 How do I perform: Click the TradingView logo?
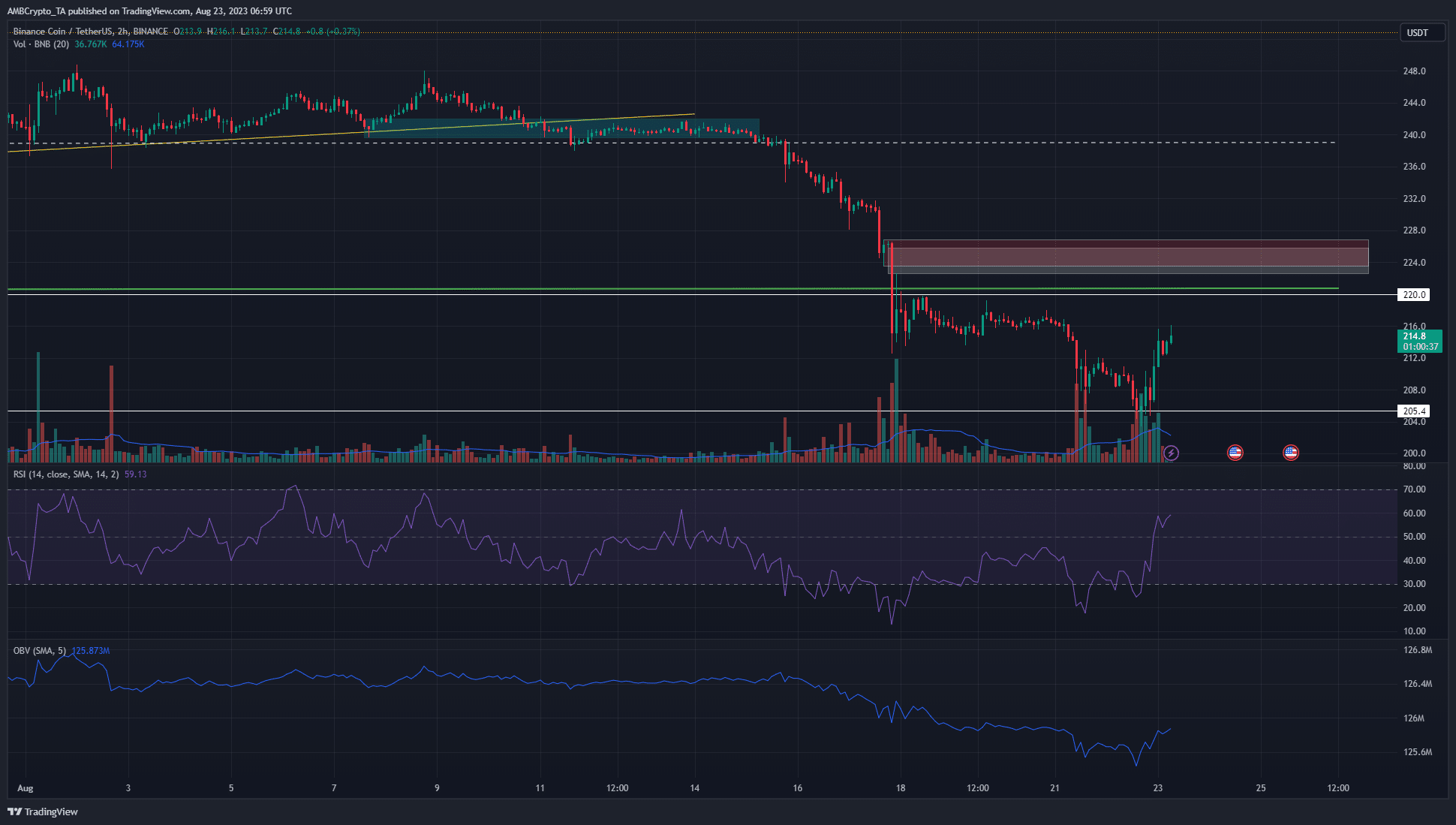(x=43, y=811)
